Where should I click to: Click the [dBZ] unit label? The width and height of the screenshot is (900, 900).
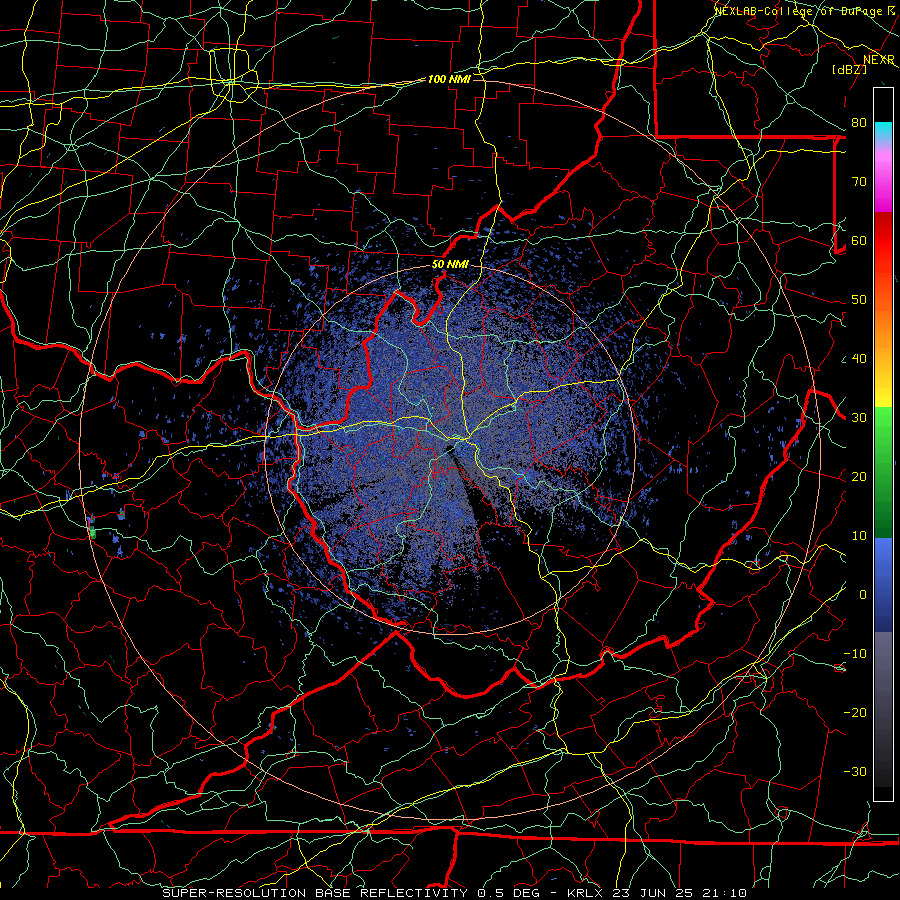coord(849,69)
